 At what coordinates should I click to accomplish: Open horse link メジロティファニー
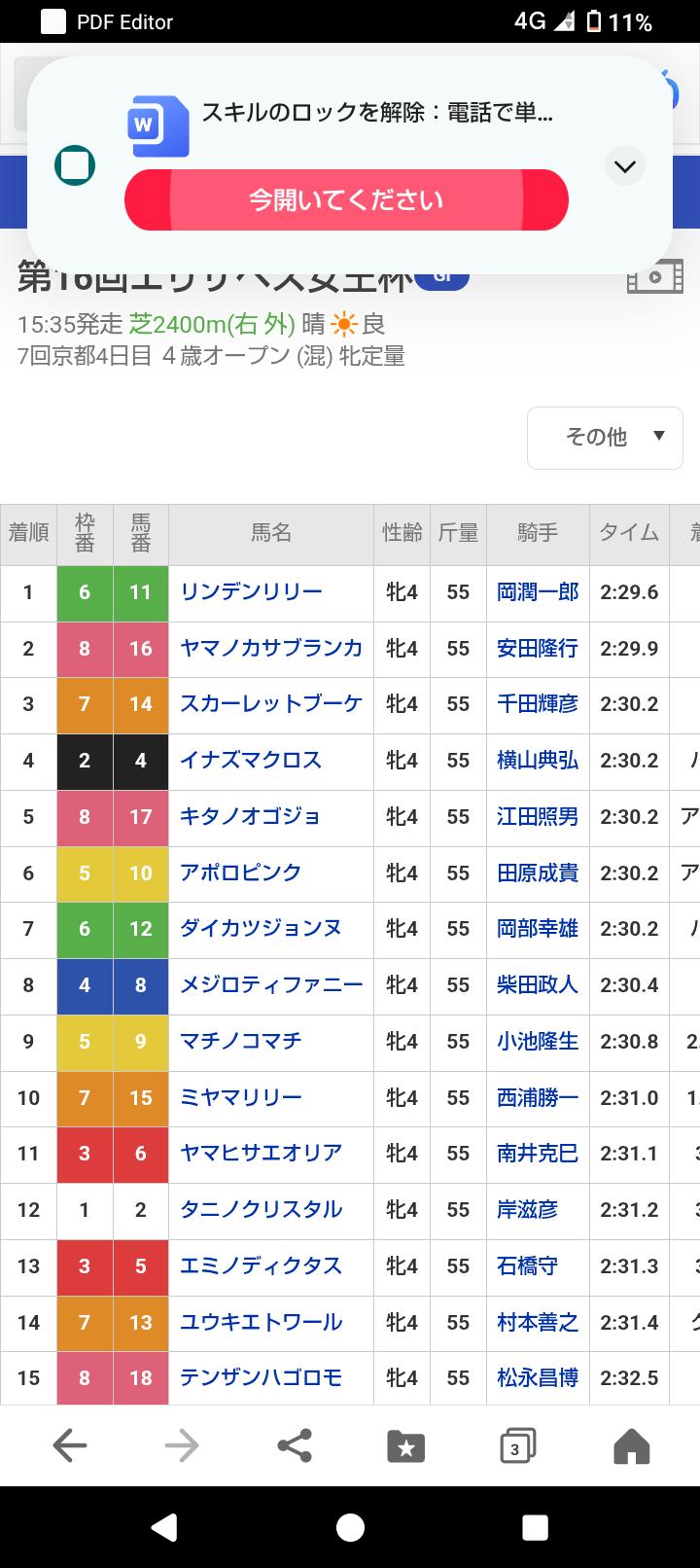pos(271,984)
